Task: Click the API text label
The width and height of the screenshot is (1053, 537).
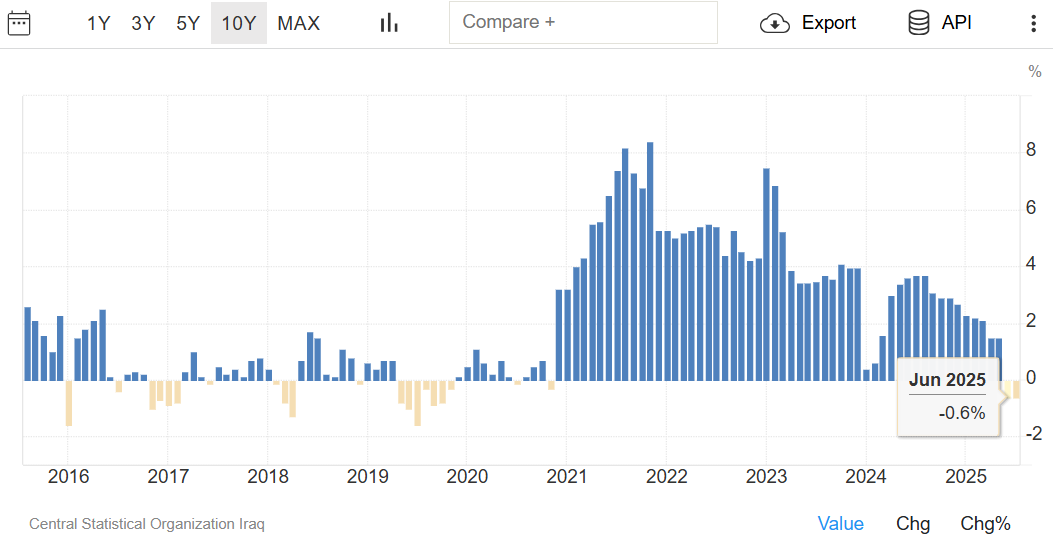Action: (x=956, y=23)
